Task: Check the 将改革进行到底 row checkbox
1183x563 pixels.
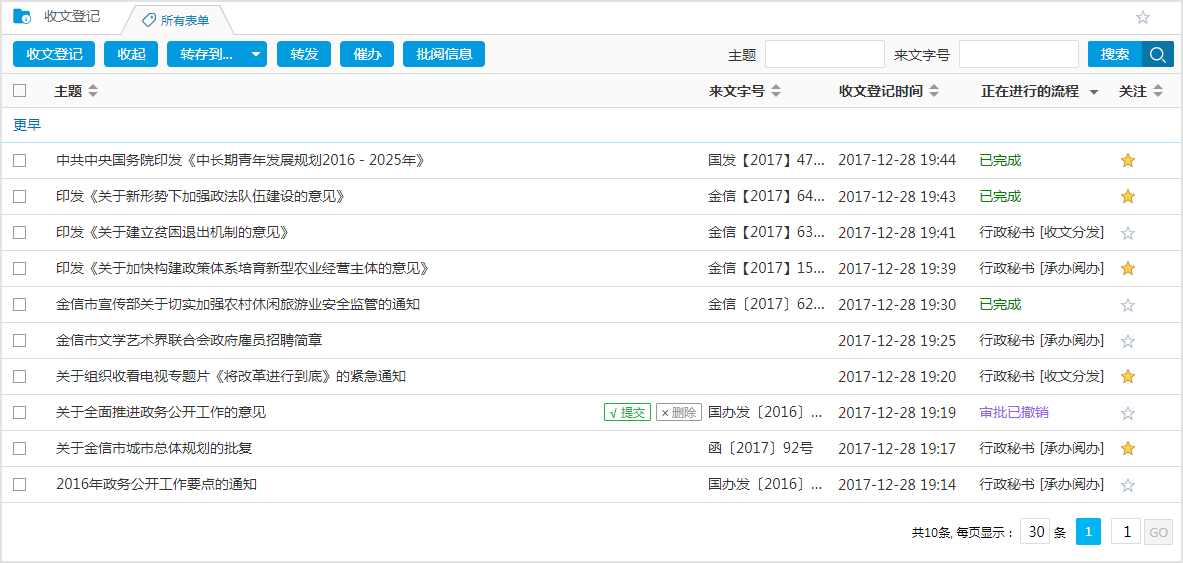Action: tap(20, 376)
